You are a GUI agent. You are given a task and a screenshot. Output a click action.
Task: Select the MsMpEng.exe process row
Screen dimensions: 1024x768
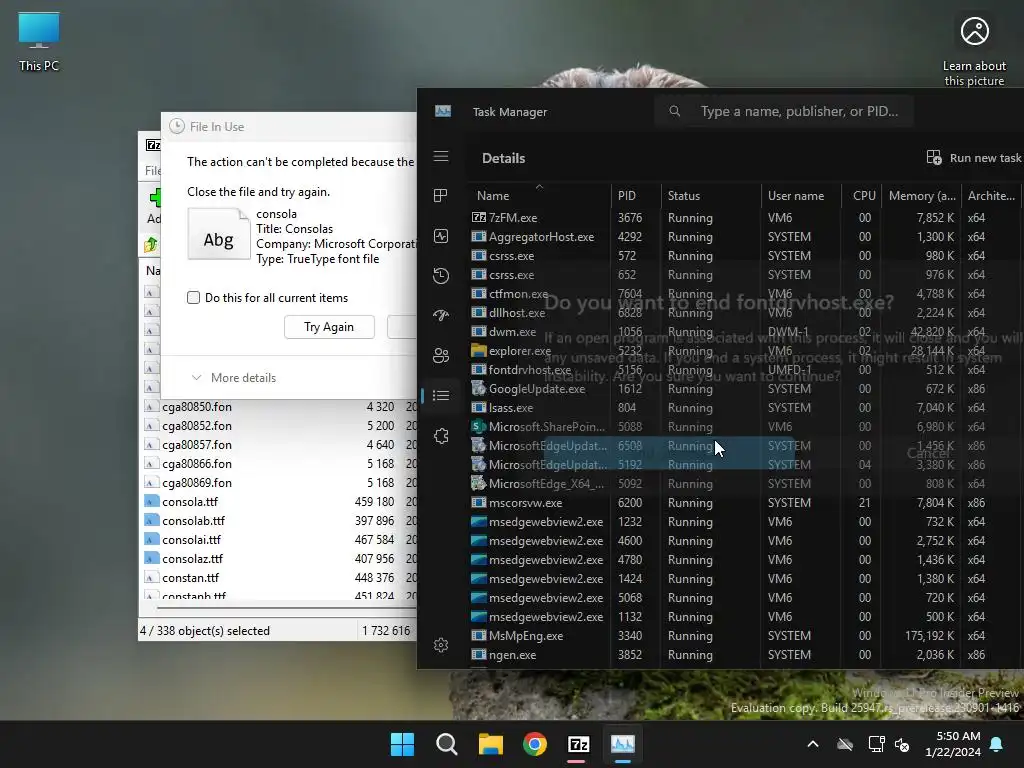coord(744,635)
